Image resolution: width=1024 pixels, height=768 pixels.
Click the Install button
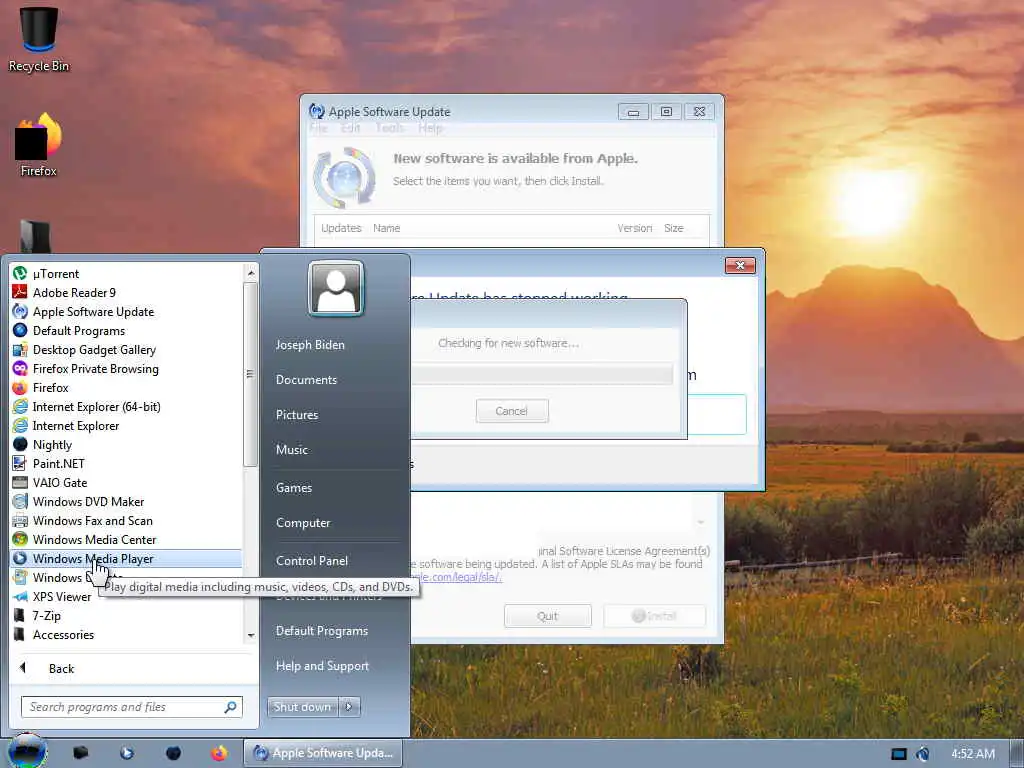[x=654, y=616]
